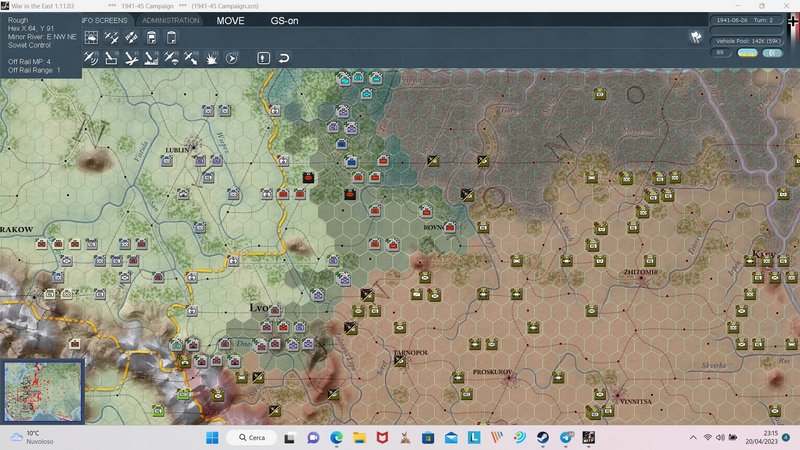Image resolution: width=800 pixels, height=450 pixels.
Task: Click the up-arrow box icon in toolbar
Action: coord(263,58)
